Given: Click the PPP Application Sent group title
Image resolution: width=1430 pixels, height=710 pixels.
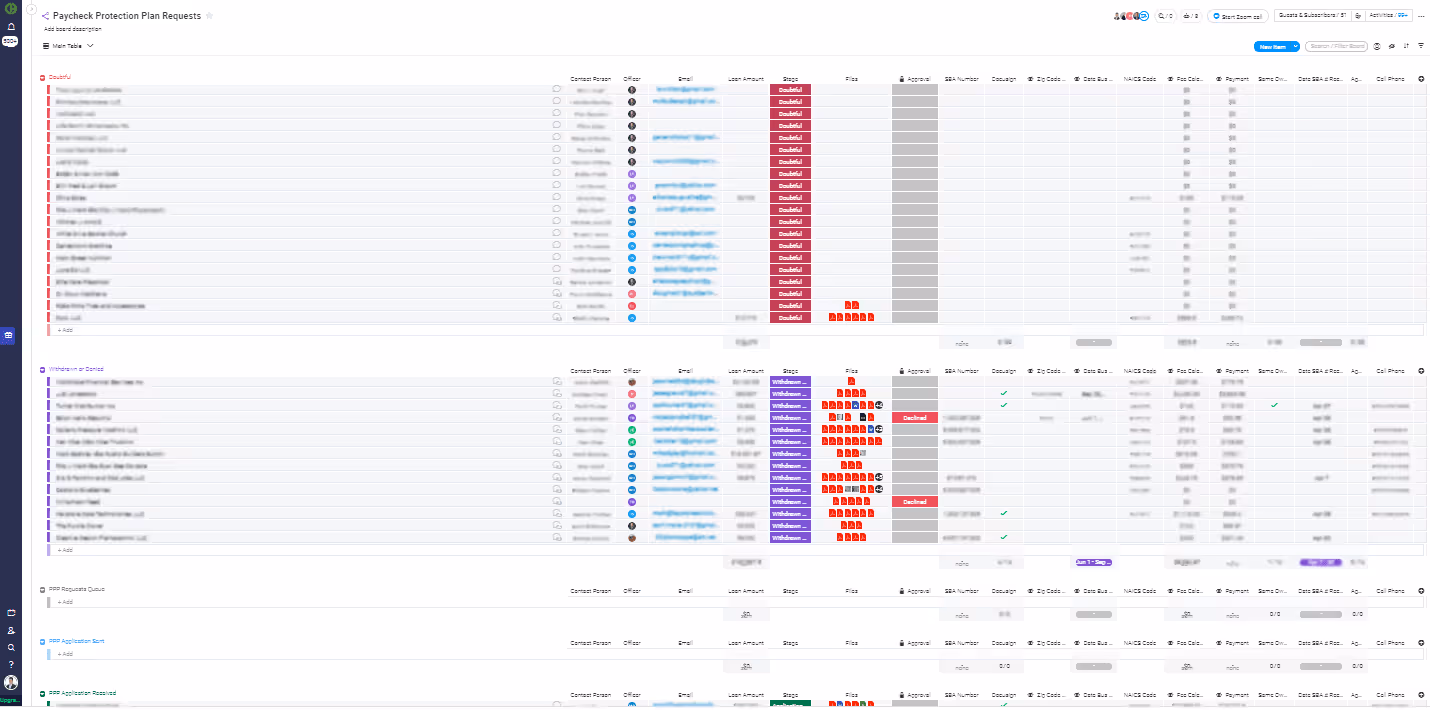Looking at the screenshot, I should coord(77,642).
